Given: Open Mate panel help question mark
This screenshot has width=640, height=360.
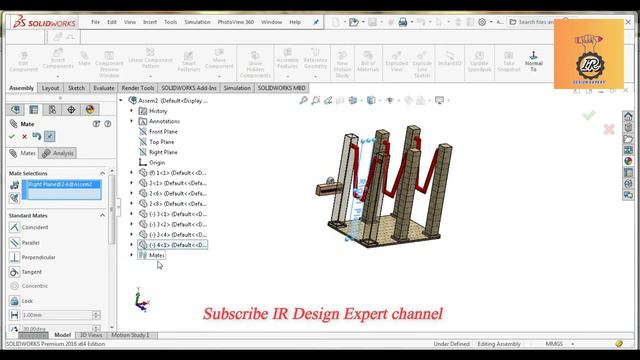Looking at the screenshot, I should [x=108, y=124].
